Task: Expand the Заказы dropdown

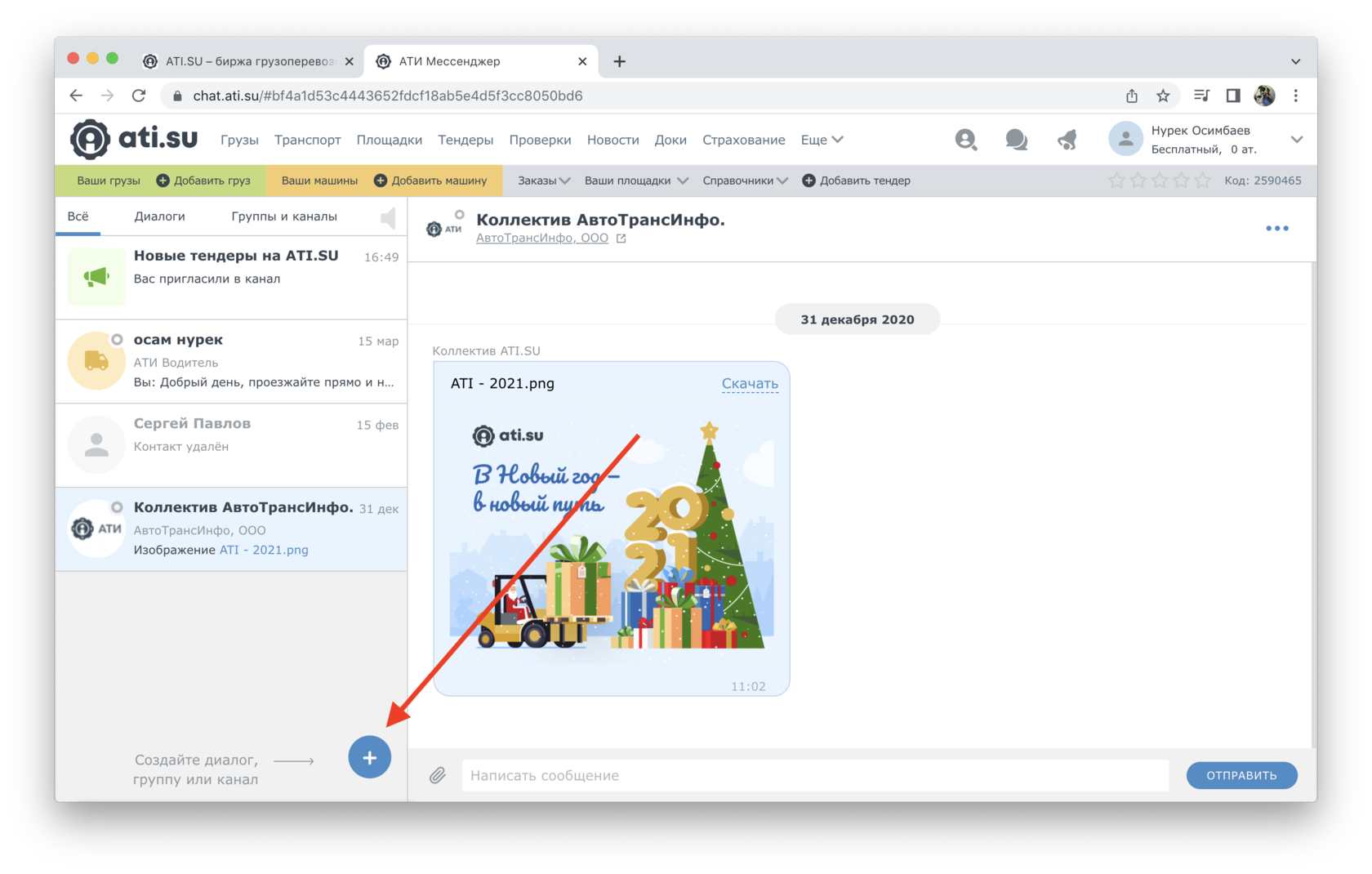Action: pos(544,181)
